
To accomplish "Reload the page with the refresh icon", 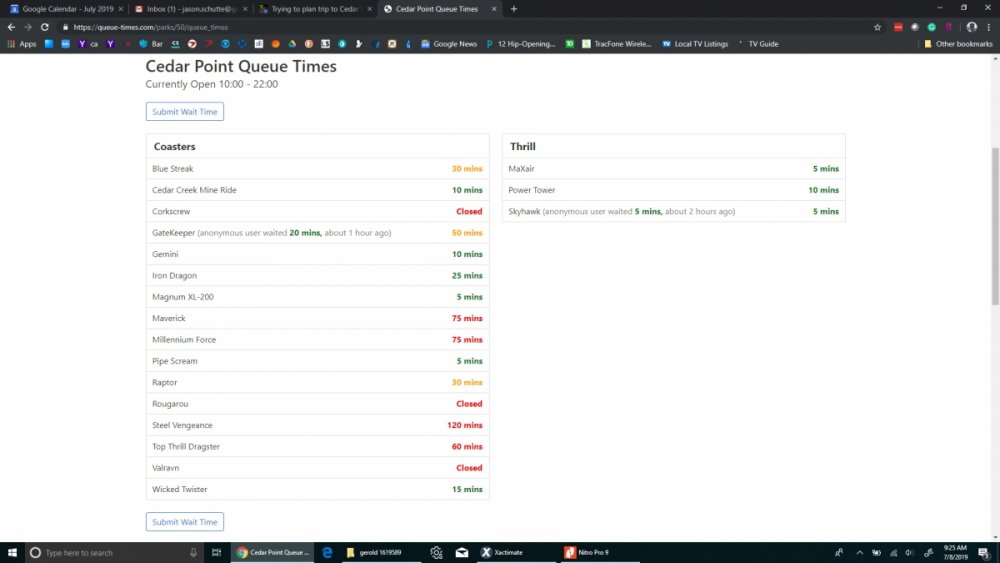I will (45, 27).
